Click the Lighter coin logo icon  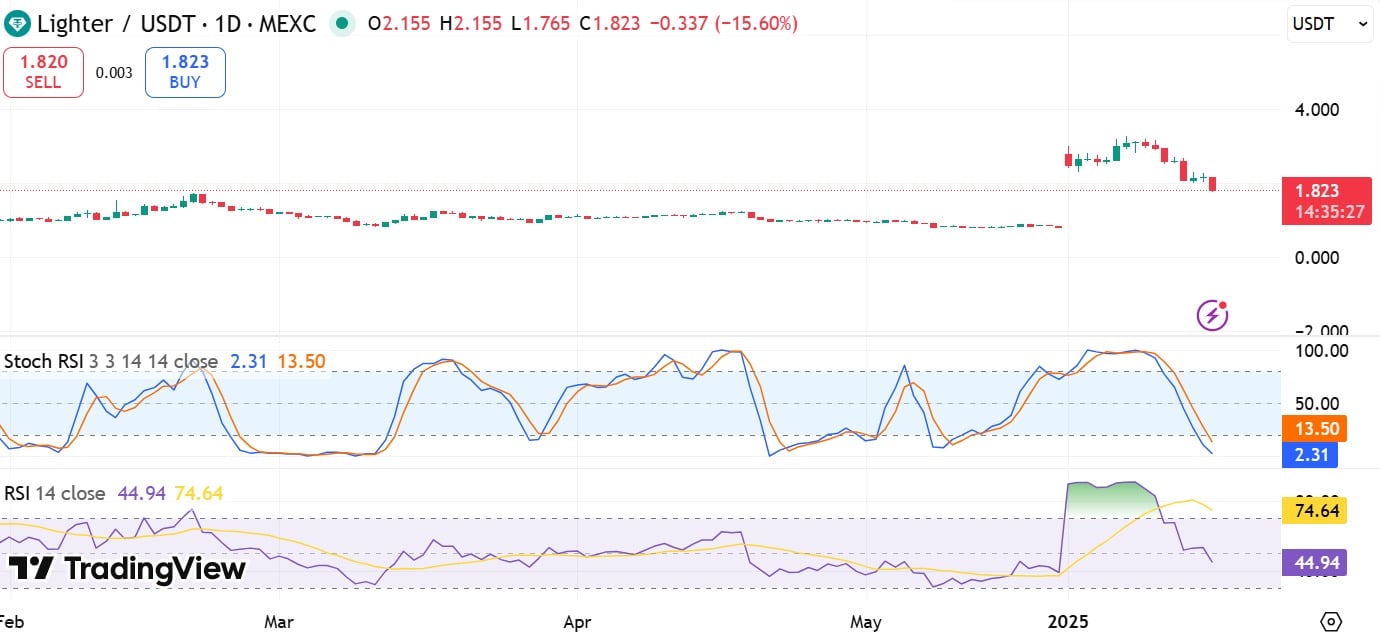pyautogui.click(x=15, y=22)
